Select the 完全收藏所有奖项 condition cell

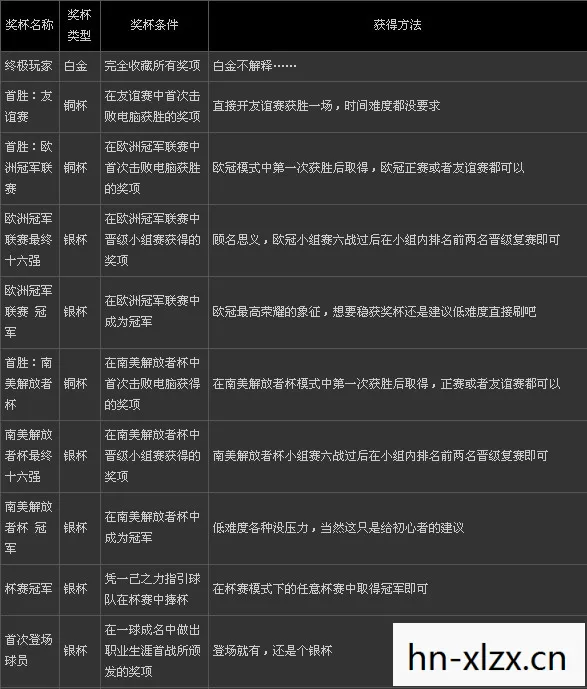coord(154,66)
